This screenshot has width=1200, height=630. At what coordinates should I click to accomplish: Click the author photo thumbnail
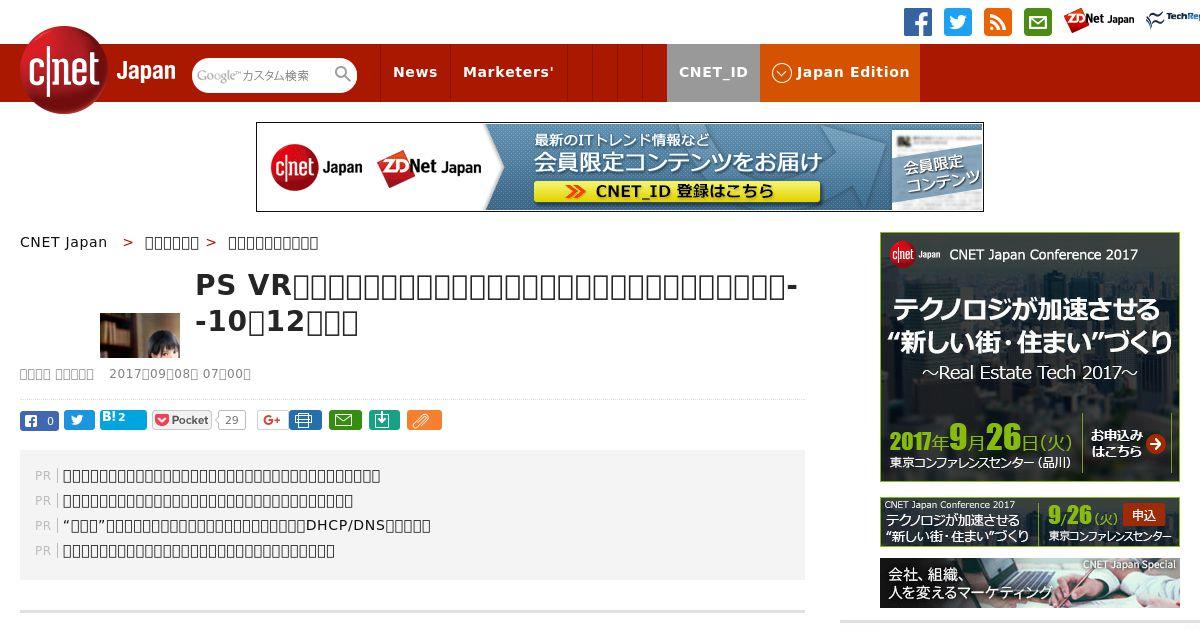click(x=140, y=335)
